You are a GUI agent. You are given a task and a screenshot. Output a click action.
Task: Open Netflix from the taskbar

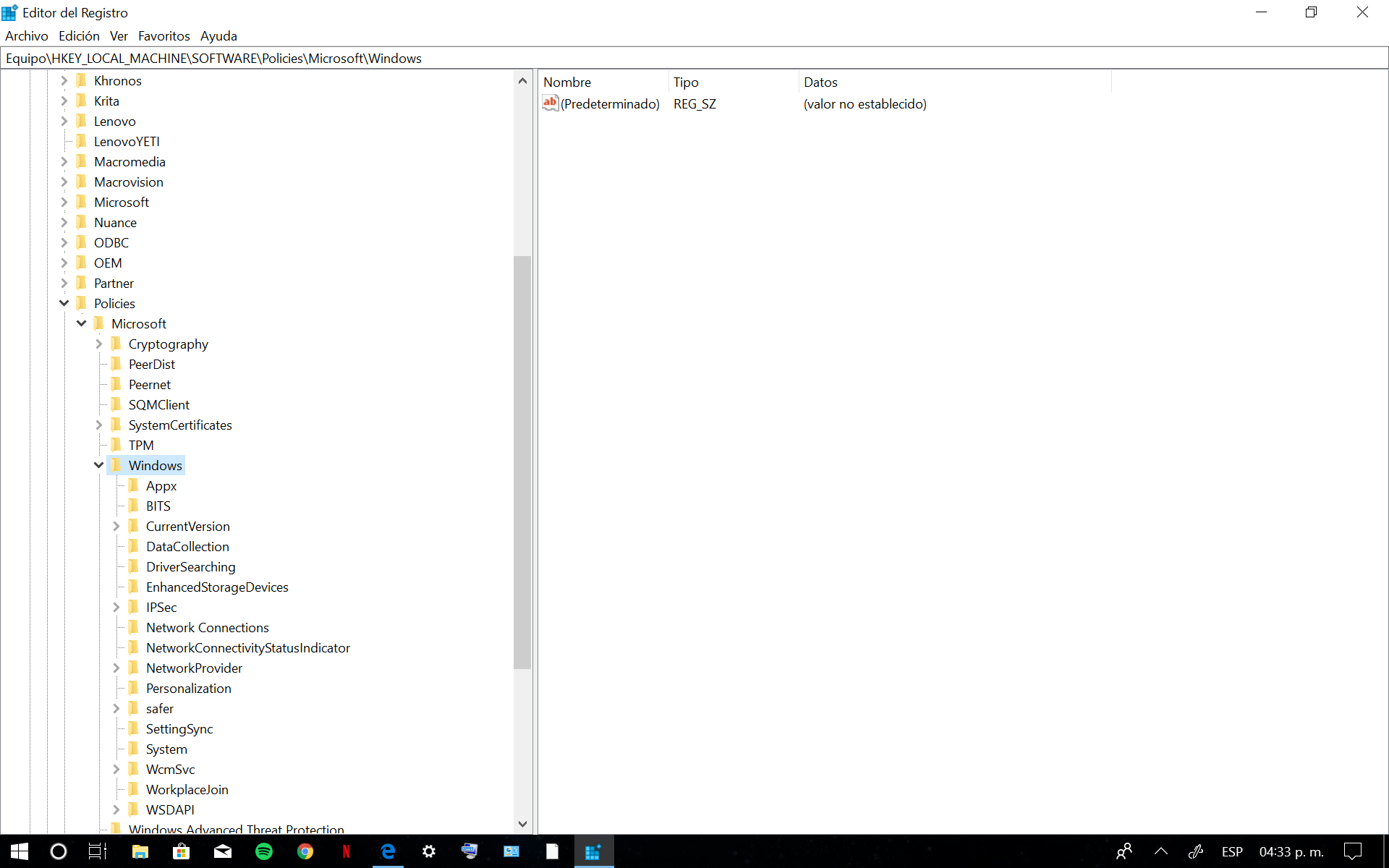[x=347, y=851]
